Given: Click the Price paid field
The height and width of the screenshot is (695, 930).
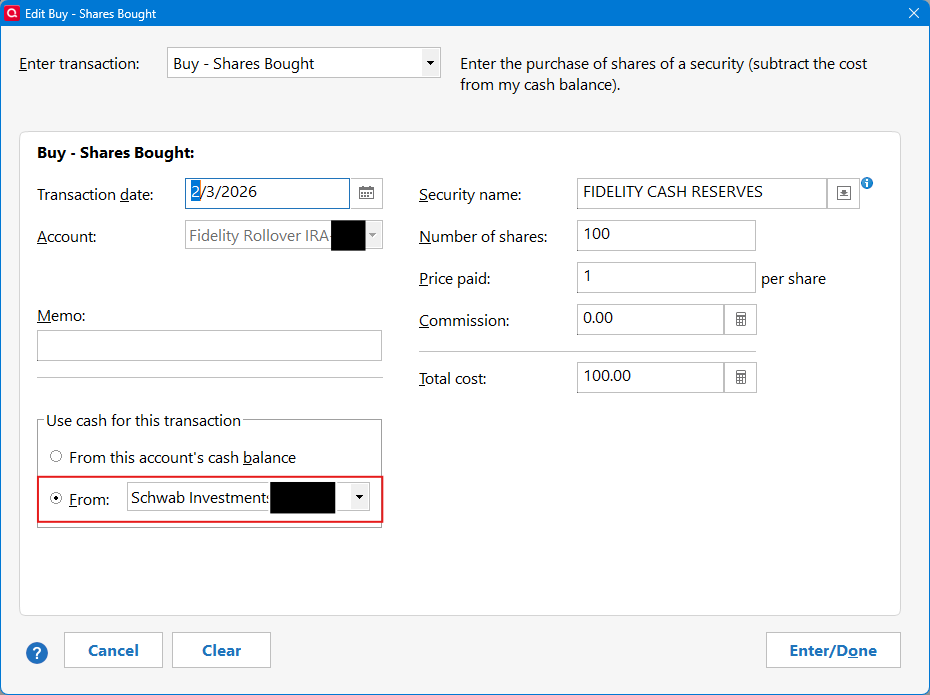Looking at the screenshot, I should [x=666, y=278].
